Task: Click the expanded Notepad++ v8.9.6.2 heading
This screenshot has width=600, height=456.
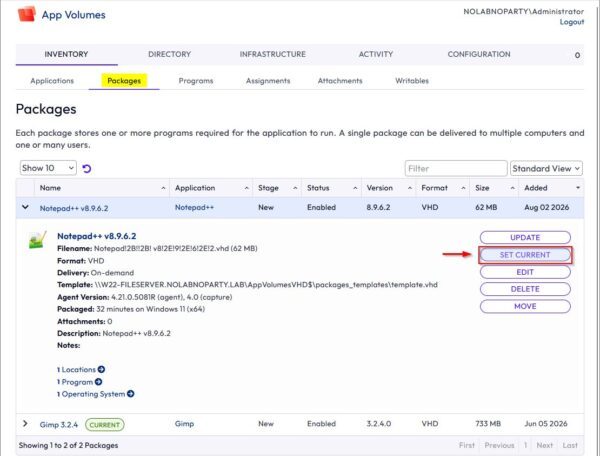Action: tap(96, 236)
